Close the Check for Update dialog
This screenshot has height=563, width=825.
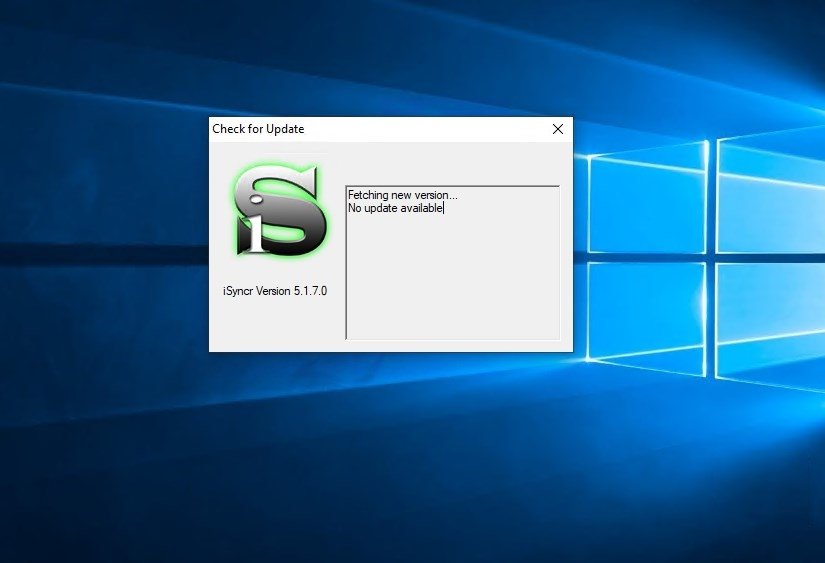(558, 129)
